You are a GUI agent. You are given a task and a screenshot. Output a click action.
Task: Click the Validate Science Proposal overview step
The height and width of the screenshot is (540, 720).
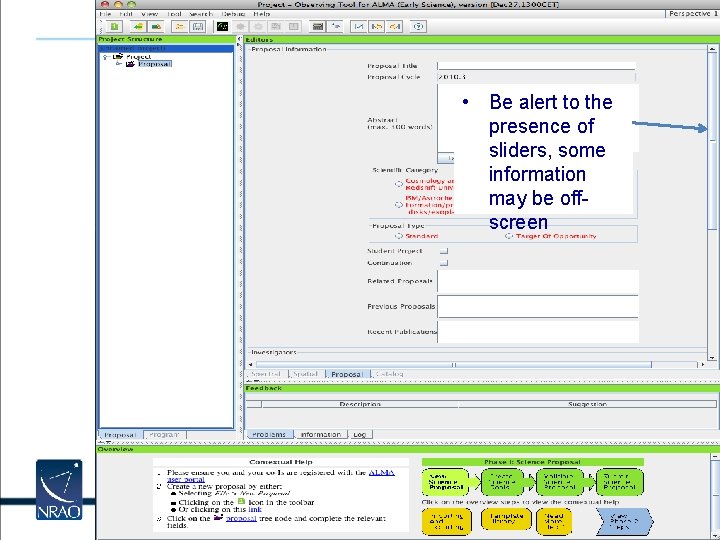(560, 482)
